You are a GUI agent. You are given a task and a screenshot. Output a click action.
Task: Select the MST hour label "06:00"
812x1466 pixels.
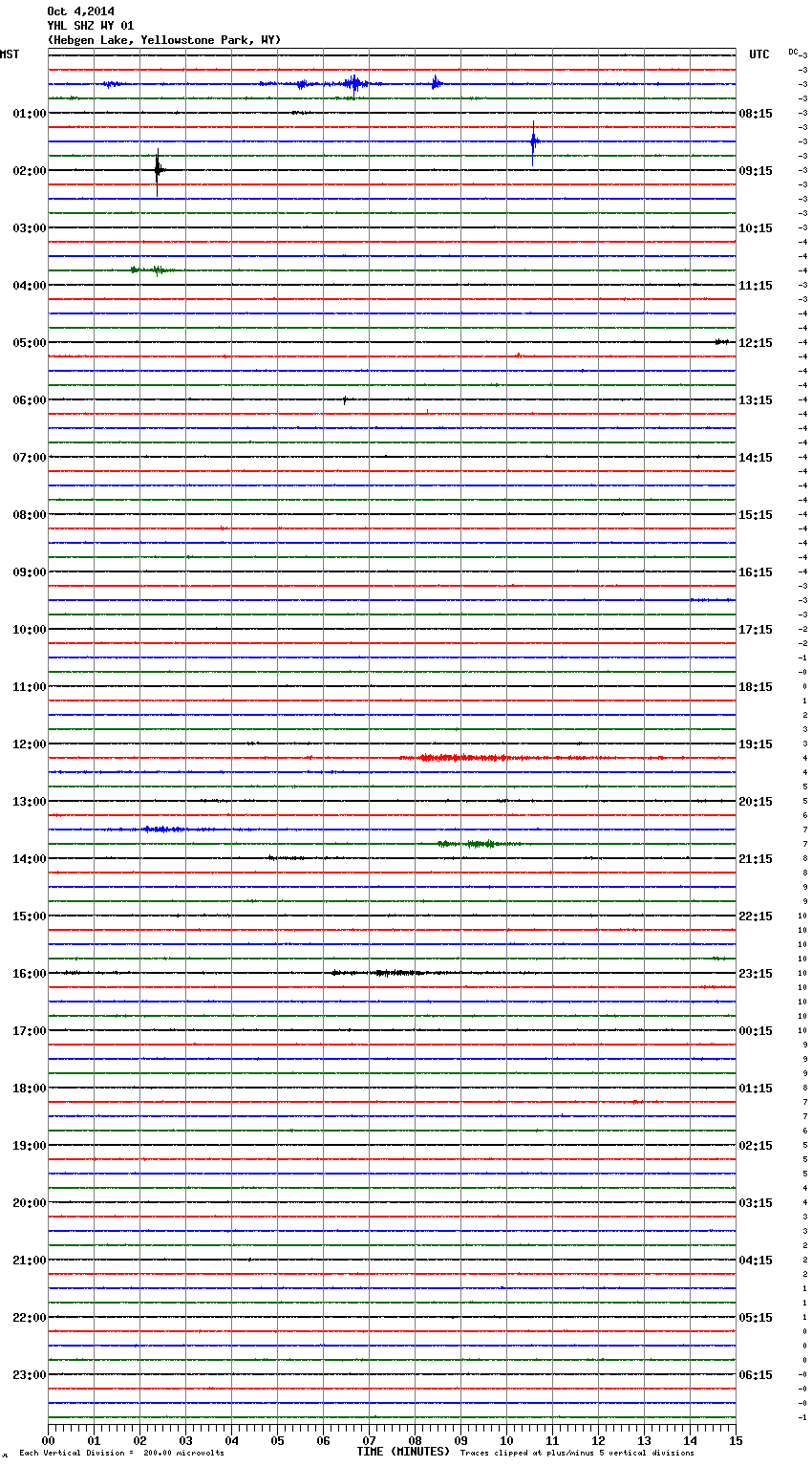tap(30, 400)
